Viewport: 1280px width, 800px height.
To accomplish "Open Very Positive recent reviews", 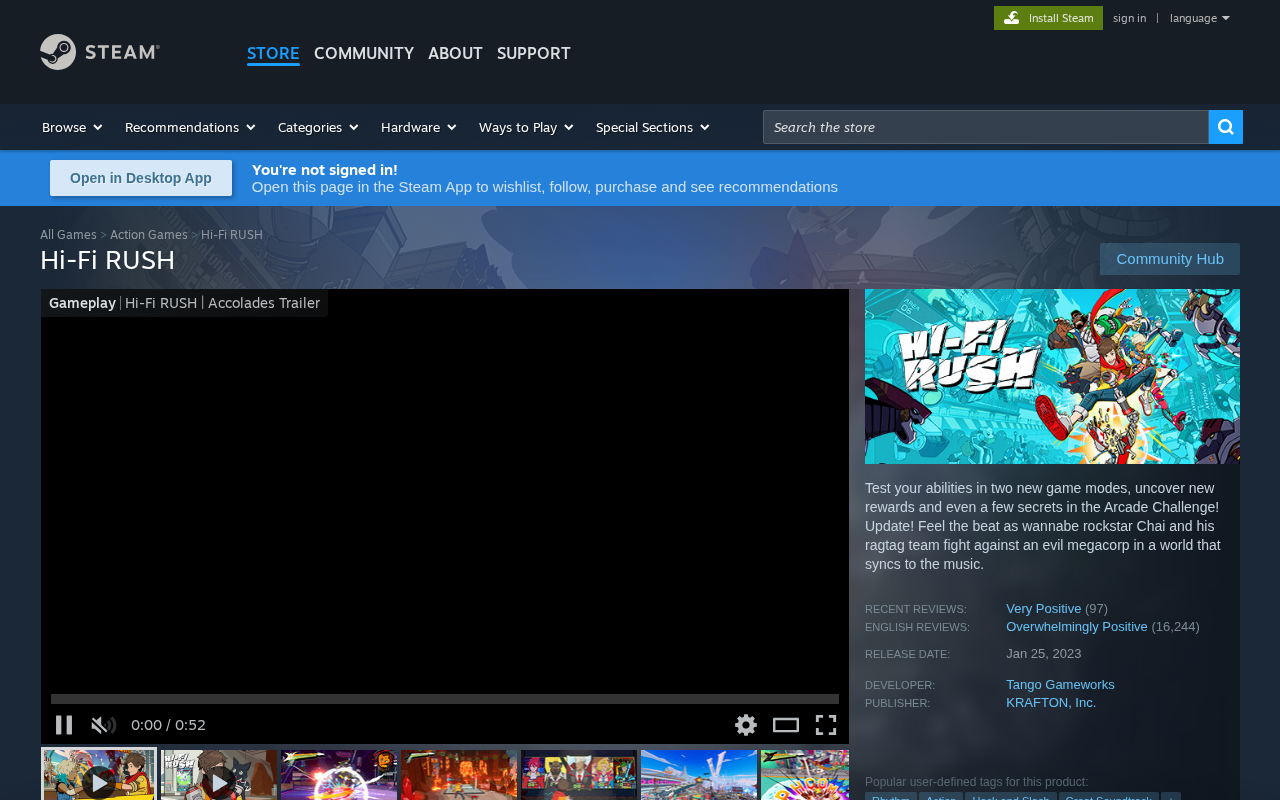I will (1043, 609).
